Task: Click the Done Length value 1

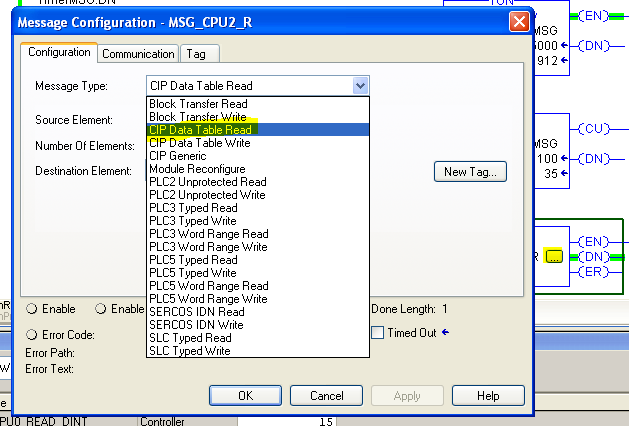Action: (x=444, y=308)
